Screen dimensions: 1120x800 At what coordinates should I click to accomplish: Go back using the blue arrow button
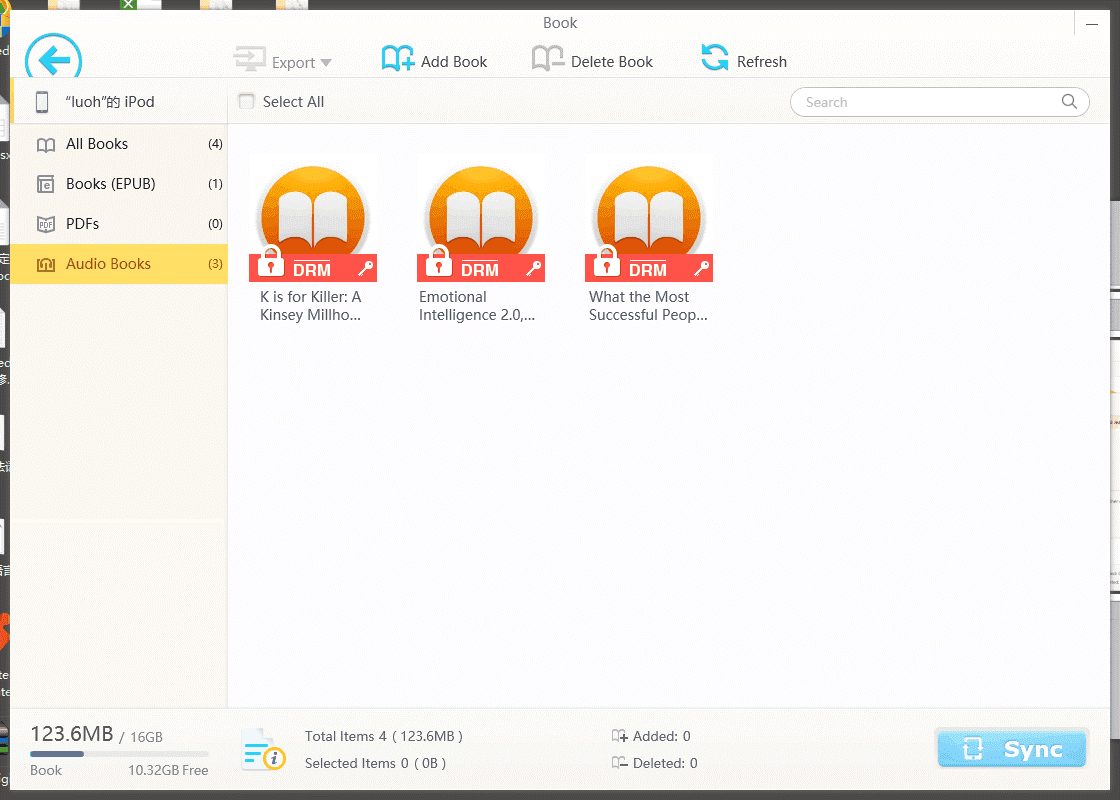[x=54, y=60]
